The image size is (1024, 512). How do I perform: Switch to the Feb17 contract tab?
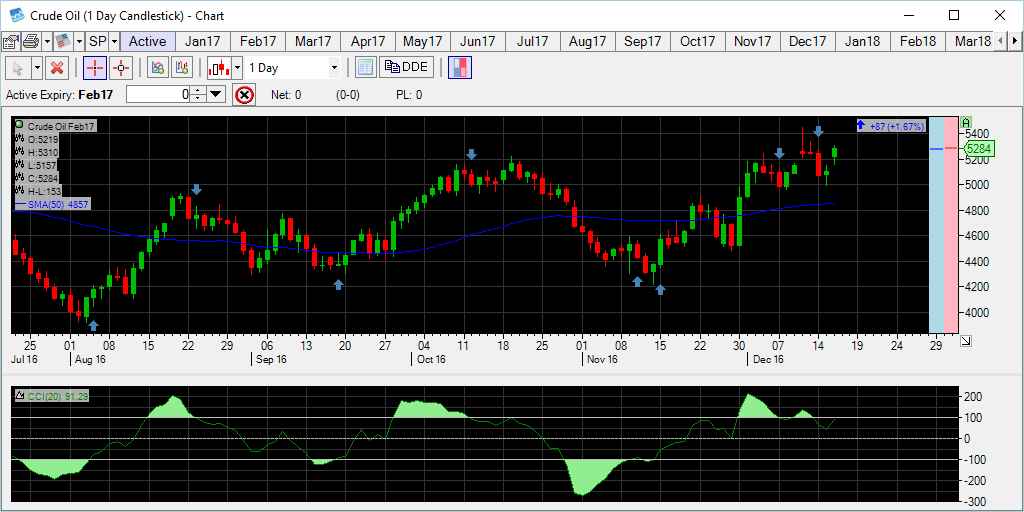click(258, 41)
